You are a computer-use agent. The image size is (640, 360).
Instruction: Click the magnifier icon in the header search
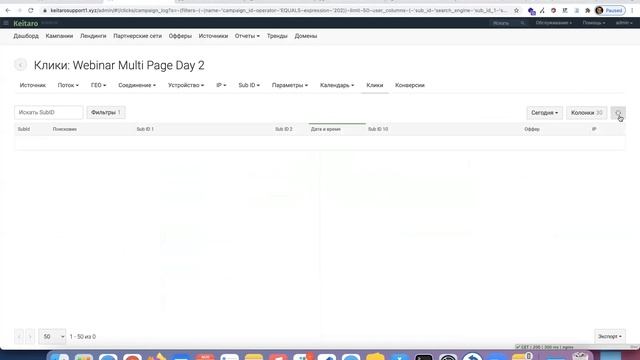[522, 23]
